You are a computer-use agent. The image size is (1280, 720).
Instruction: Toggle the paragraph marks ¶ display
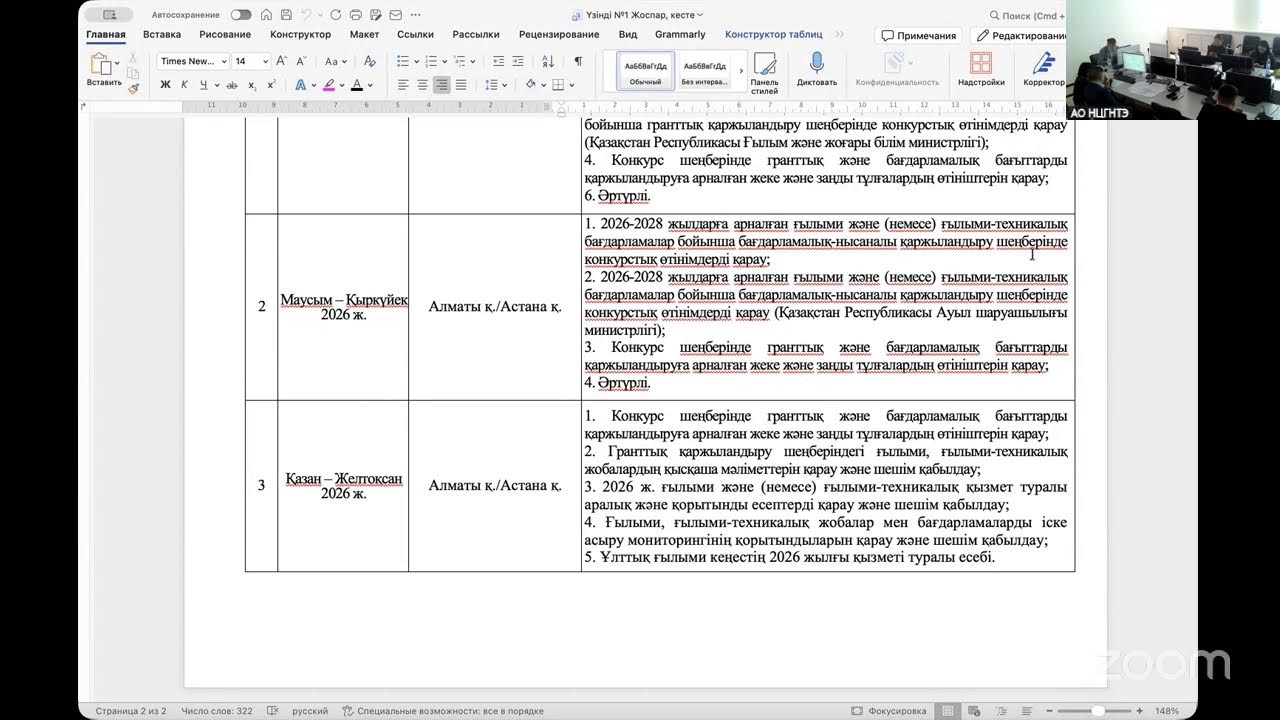click(577, 61)
